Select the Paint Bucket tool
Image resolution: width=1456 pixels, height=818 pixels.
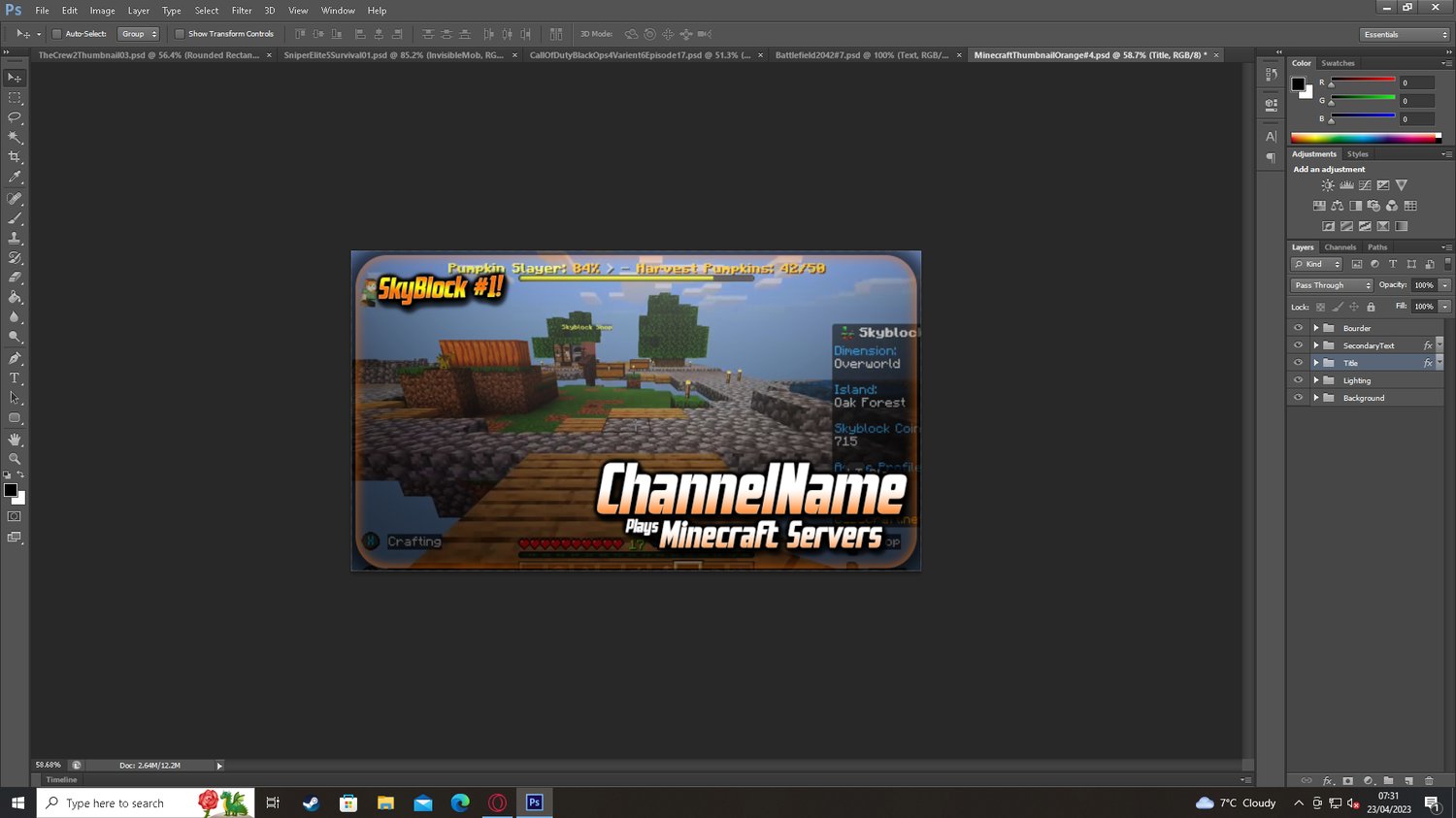click(15, 298)
